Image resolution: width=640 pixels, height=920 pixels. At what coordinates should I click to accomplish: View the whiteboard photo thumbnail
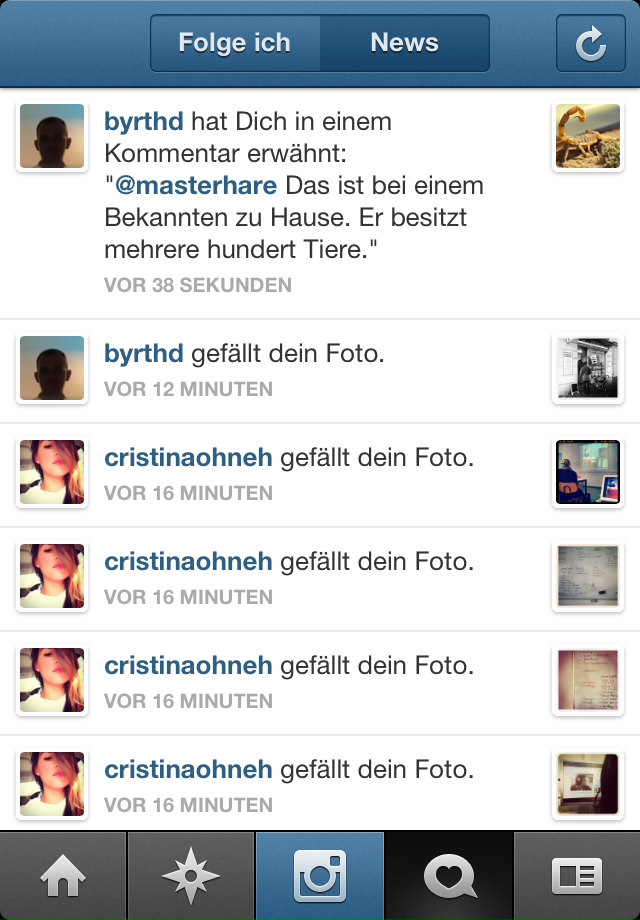click(588, 576)
